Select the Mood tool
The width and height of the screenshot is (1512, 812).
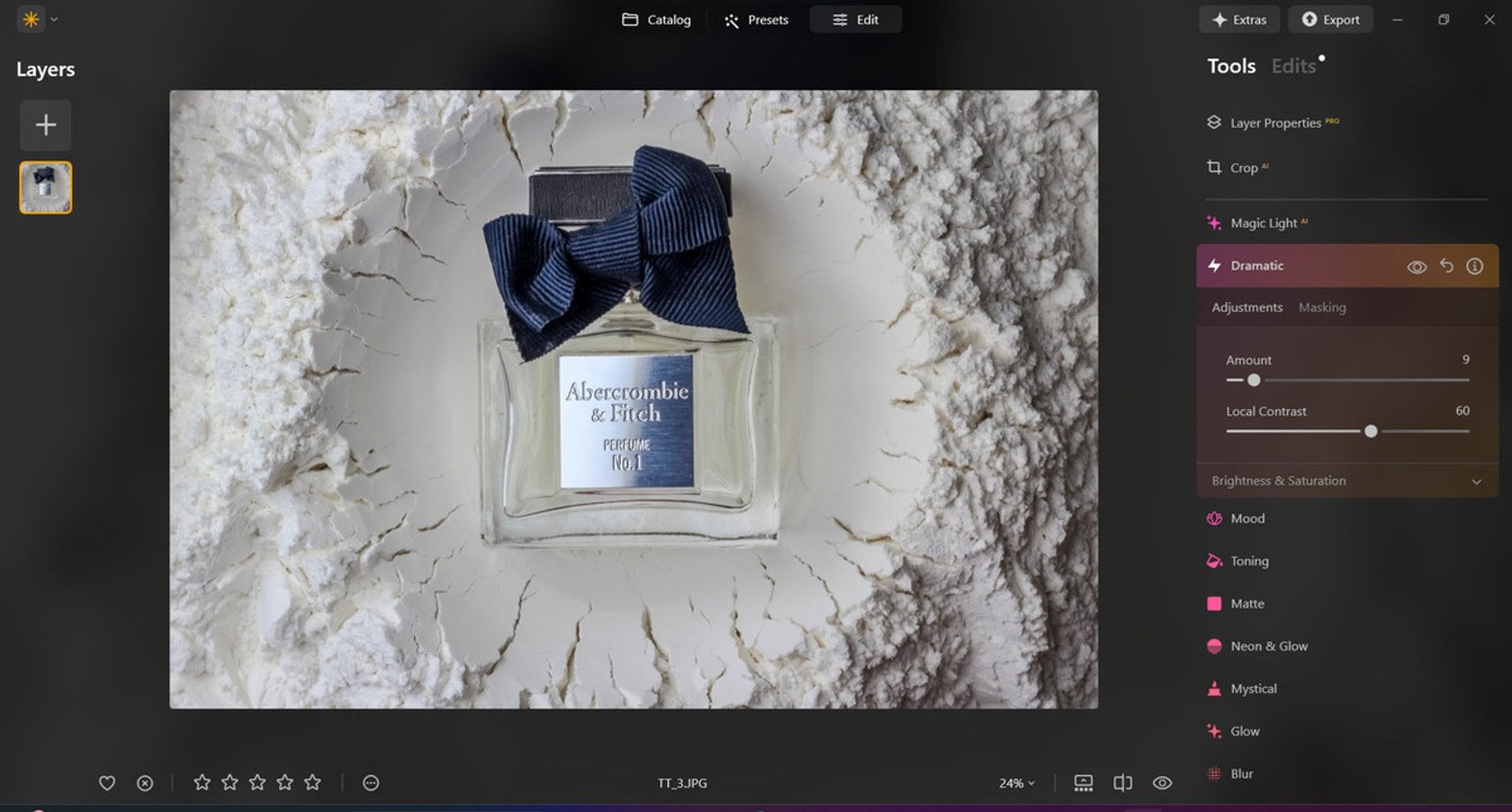point(1246,519)
